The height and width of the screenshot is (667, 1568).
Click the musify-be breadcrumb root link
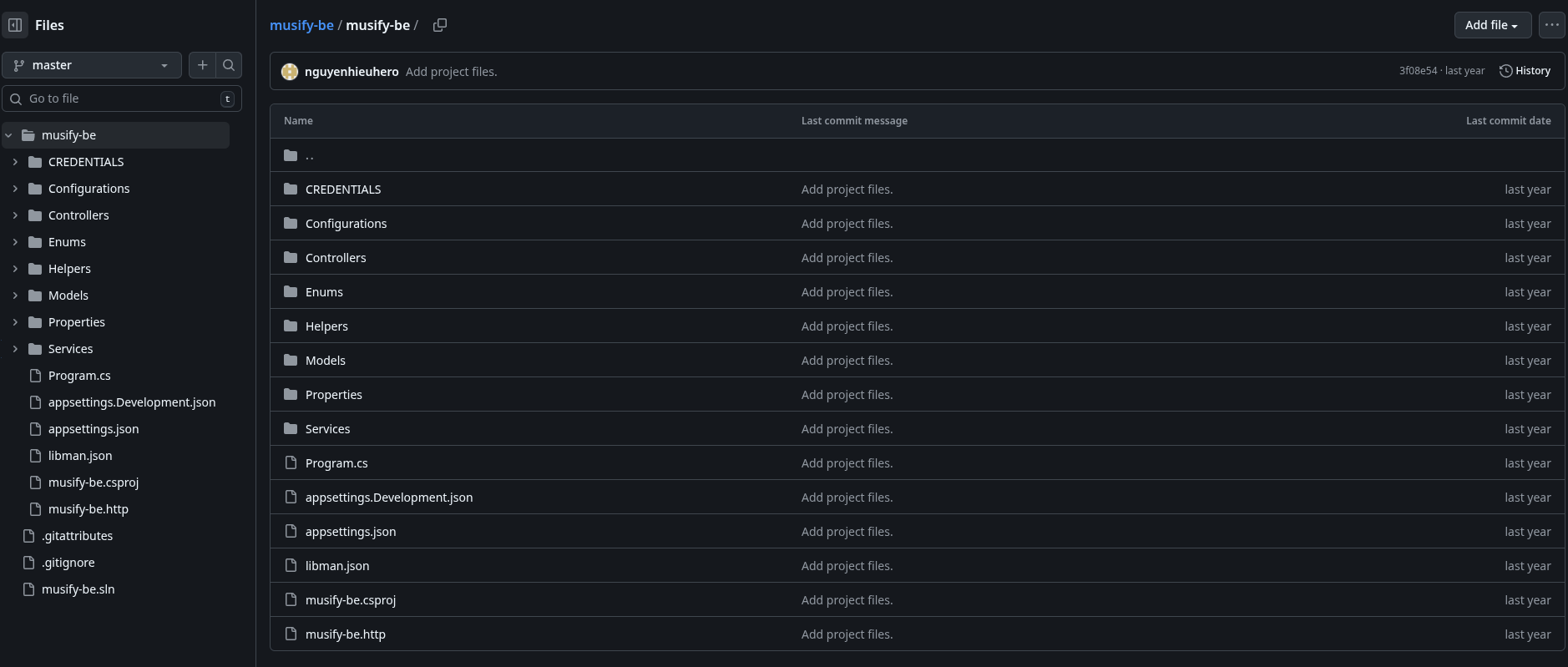point(301,25)
